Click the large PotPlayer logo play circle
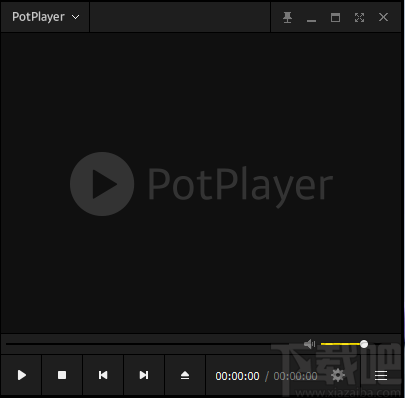 pyautogui.click(x=102, y=184)
